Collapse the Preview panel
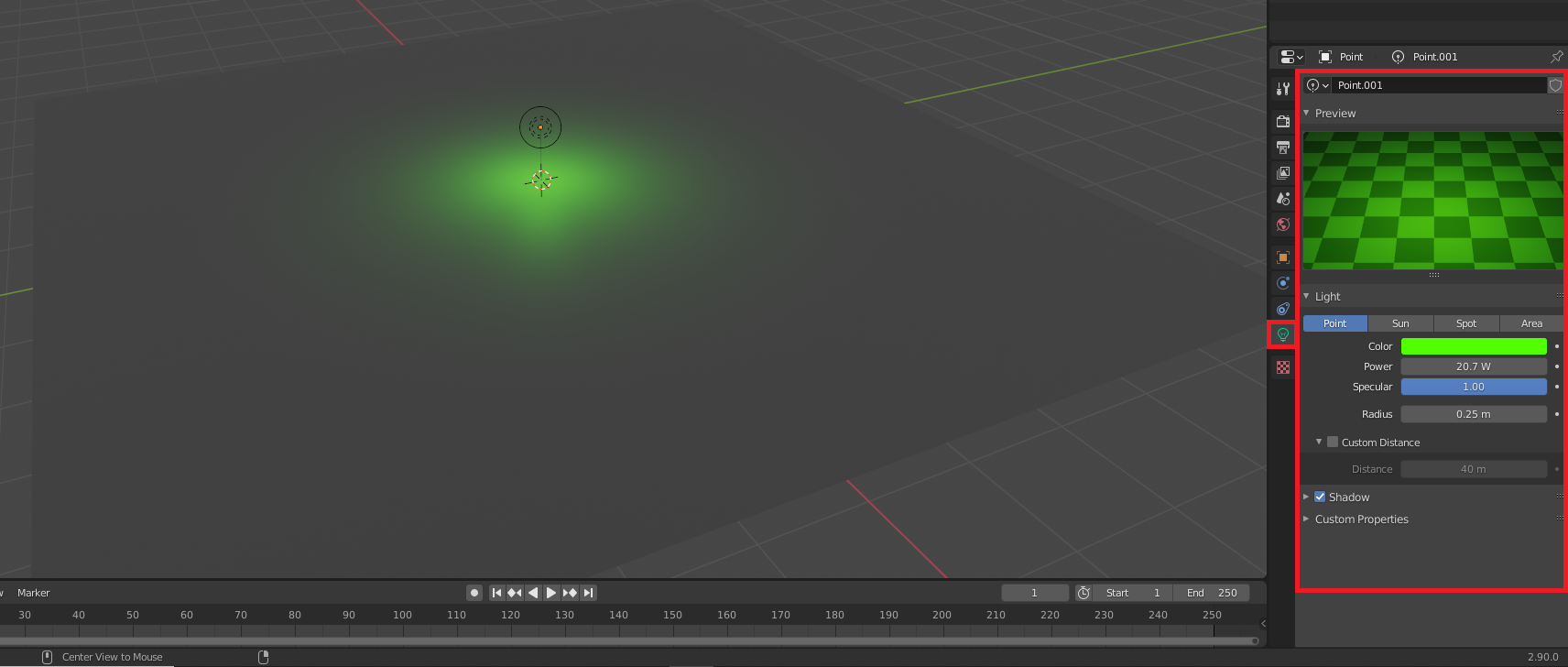1568x667 pixels. point(1306,113)
